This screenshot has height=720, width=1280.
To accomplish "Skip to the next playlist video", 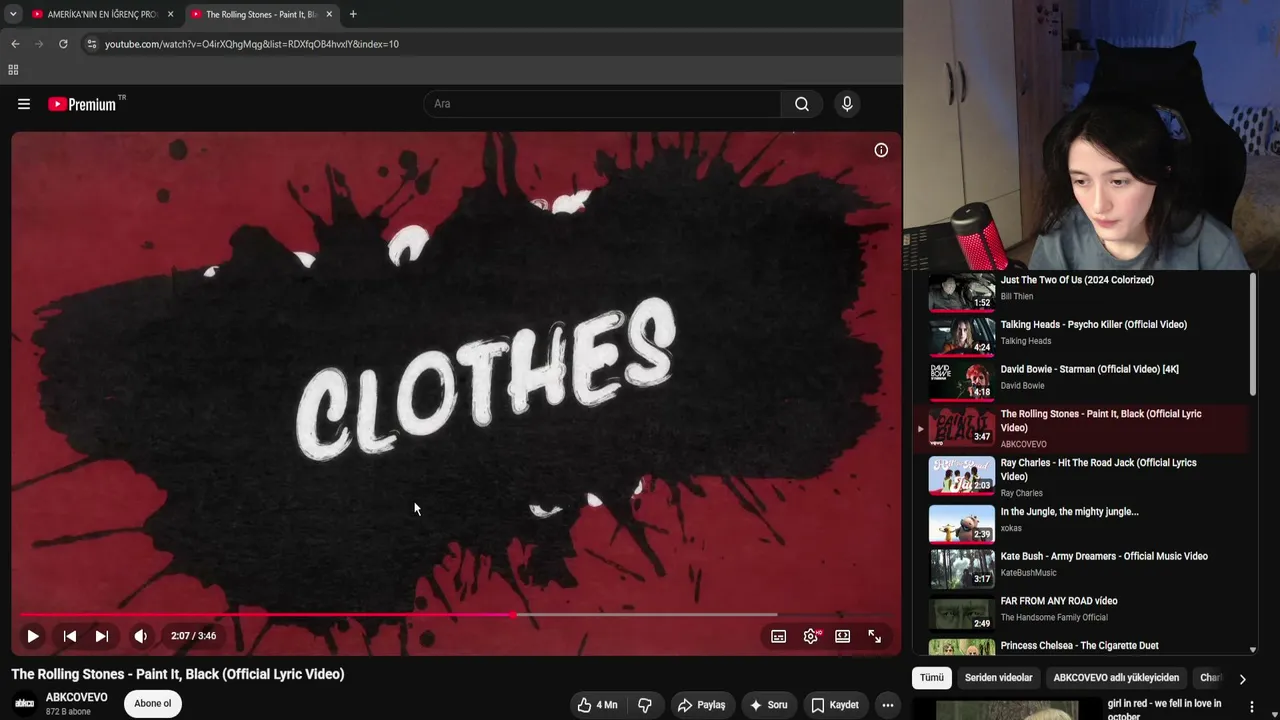I will [x=101, y=636].
